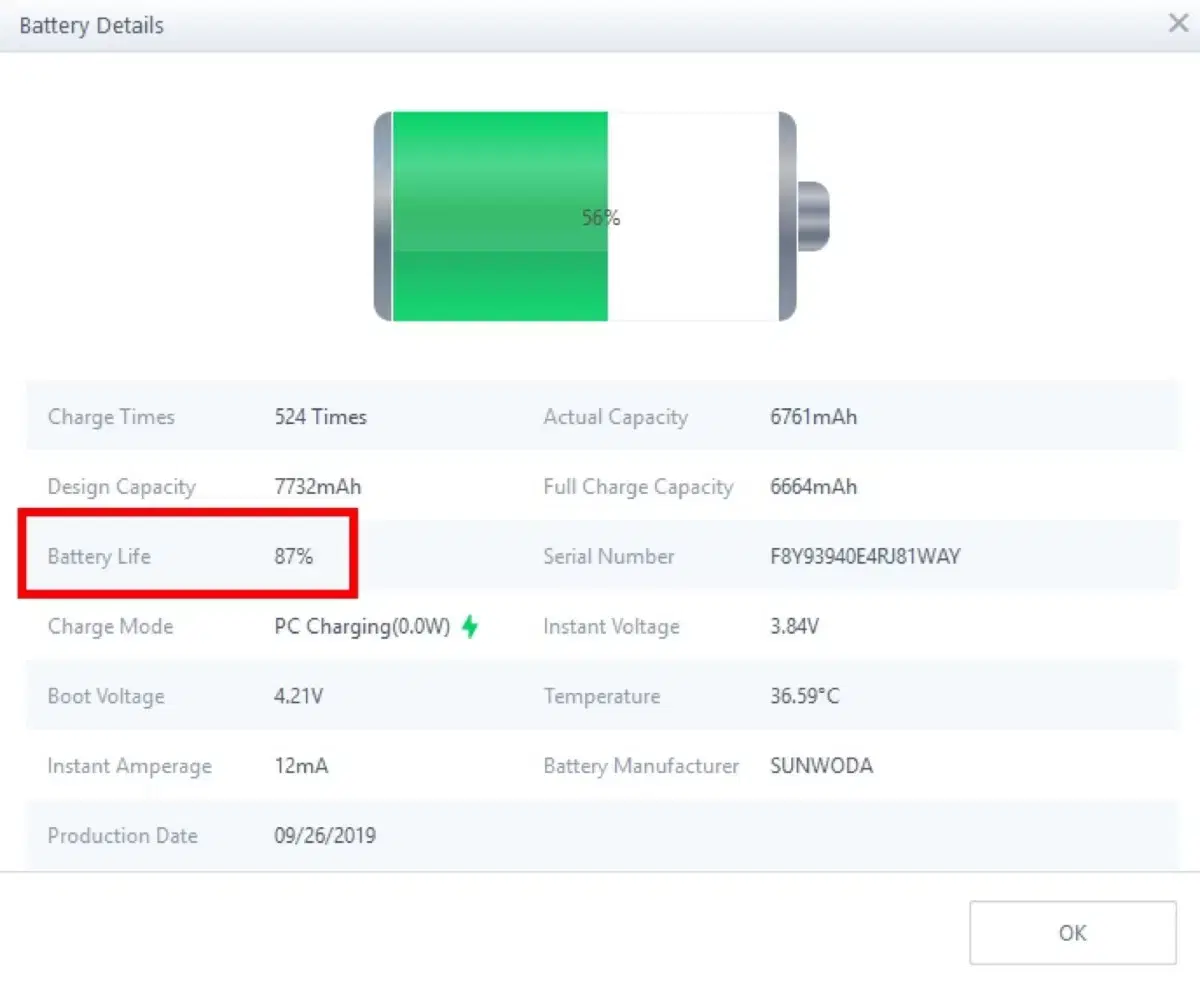
Task: Select the Charge Times label
Action: point(111,417)
